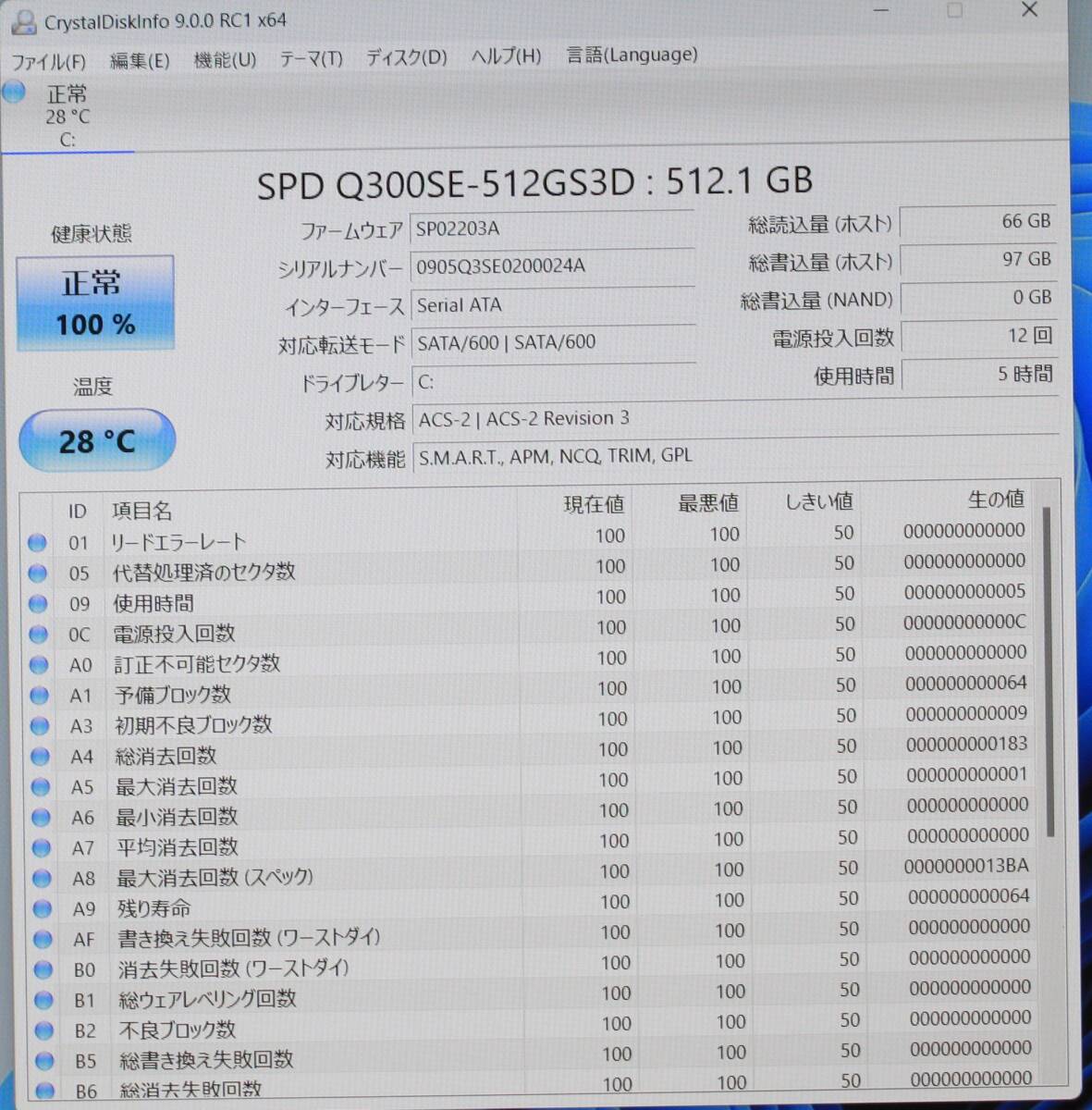Open the ディスク(D) drive selection menu
This screenshot has width=1092, height=1110.
408,56
